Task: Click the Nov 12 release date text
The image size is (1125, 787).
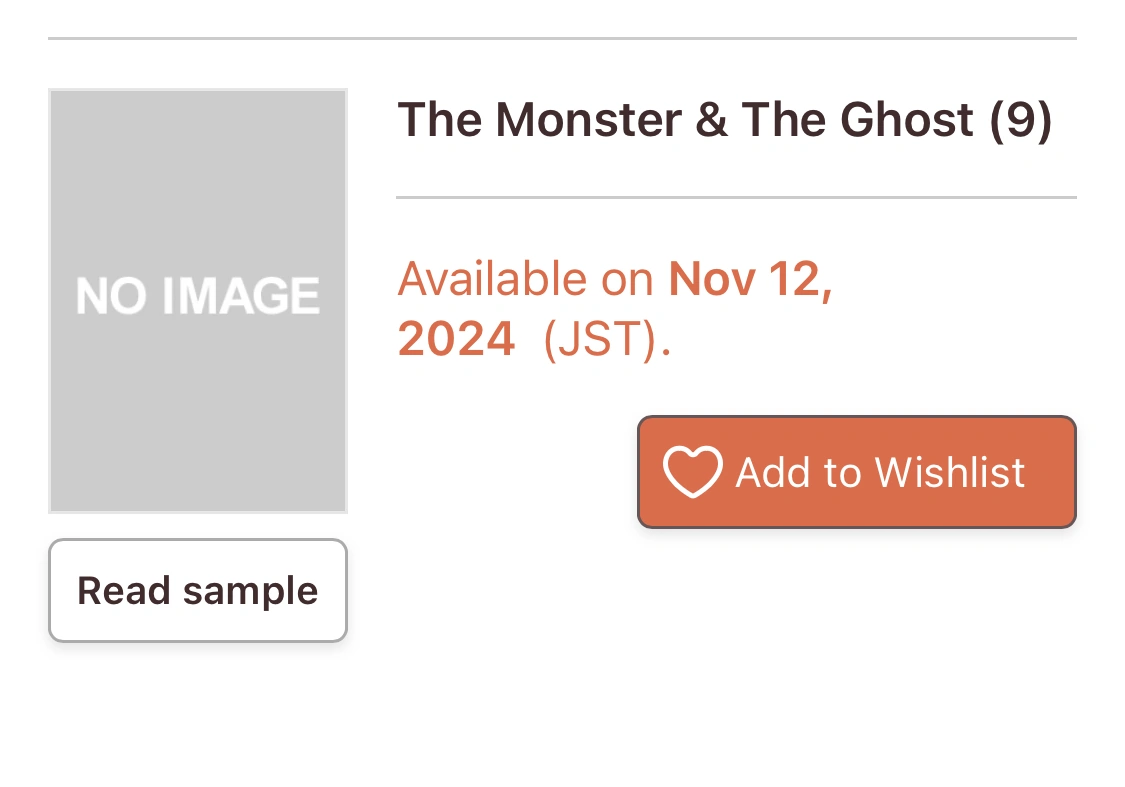Action: coord(750,279)
